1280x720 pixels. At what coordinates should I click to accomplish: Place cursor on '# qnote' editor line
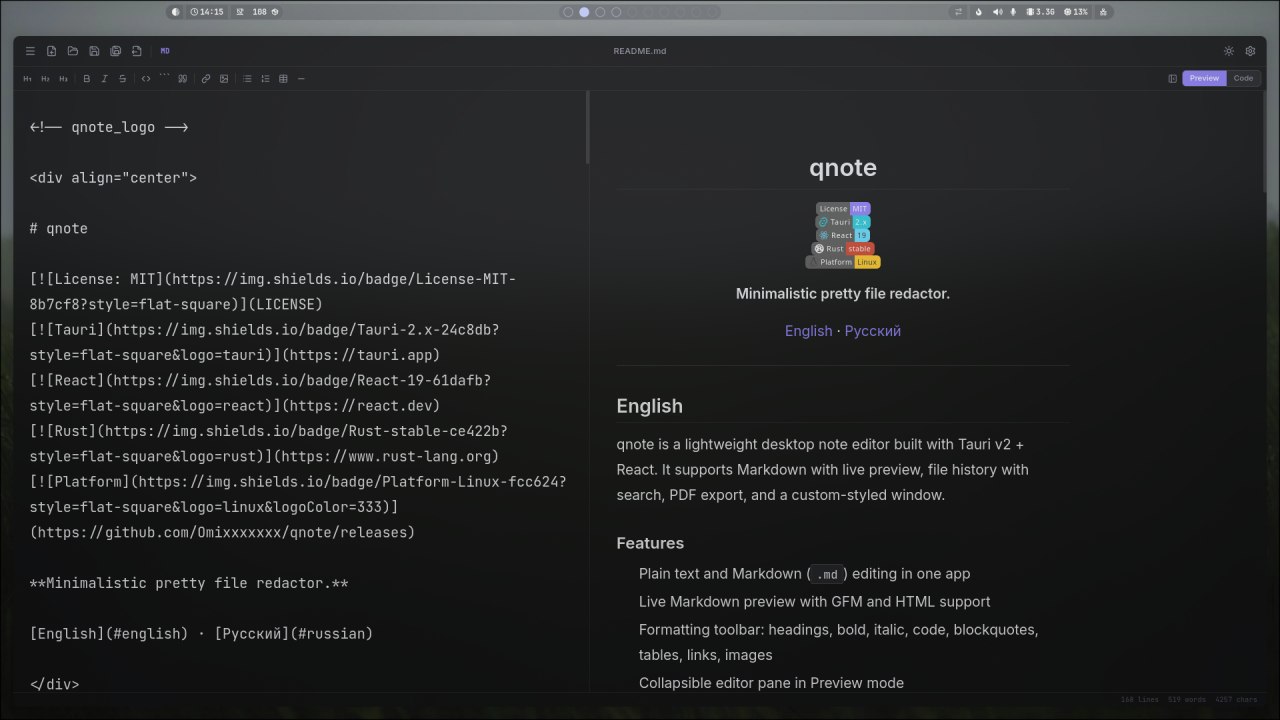59,229
